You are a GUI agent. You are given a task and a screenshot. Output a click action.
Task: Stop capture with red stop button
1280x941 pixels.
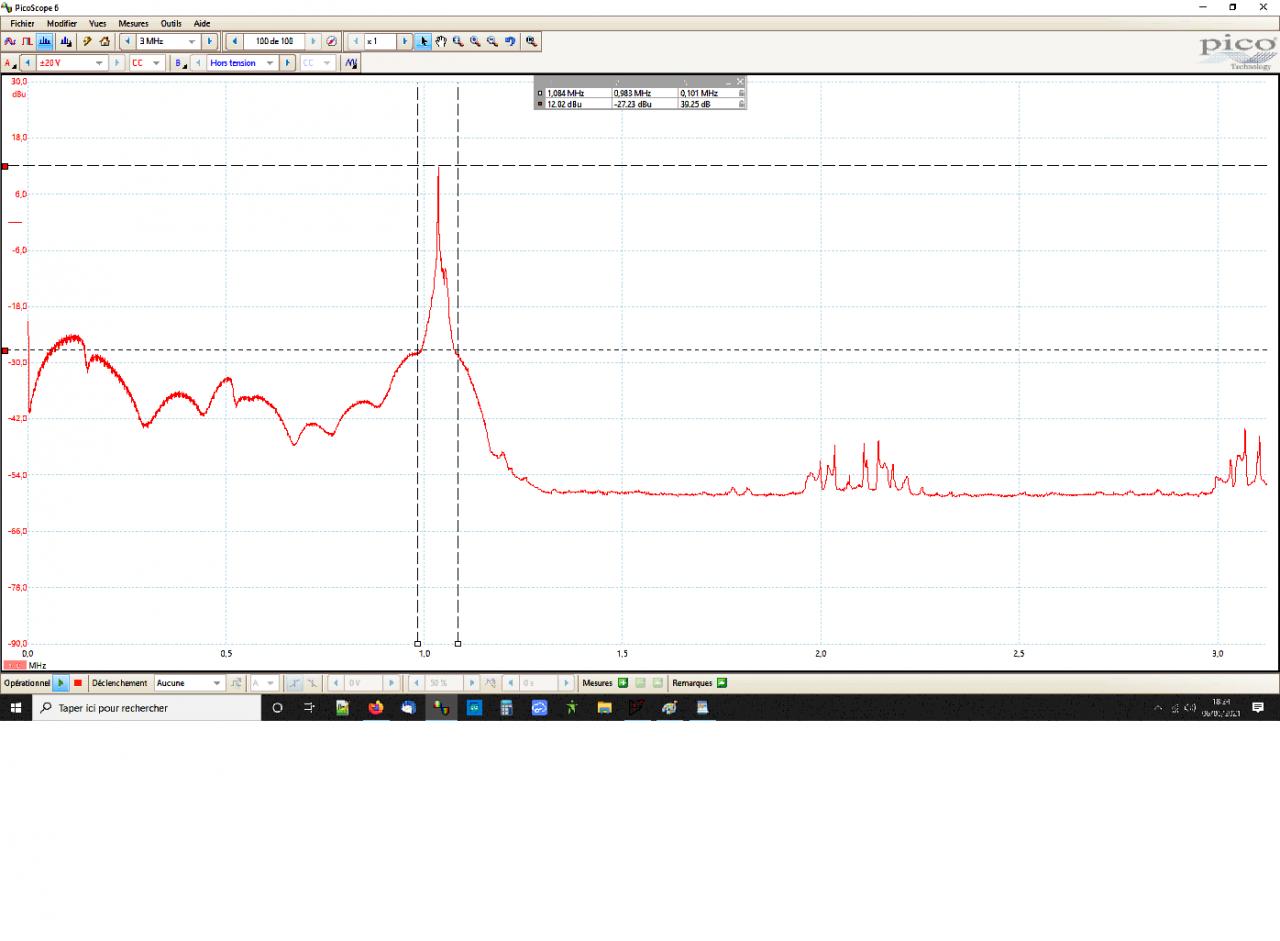click(x=78, y=683)
